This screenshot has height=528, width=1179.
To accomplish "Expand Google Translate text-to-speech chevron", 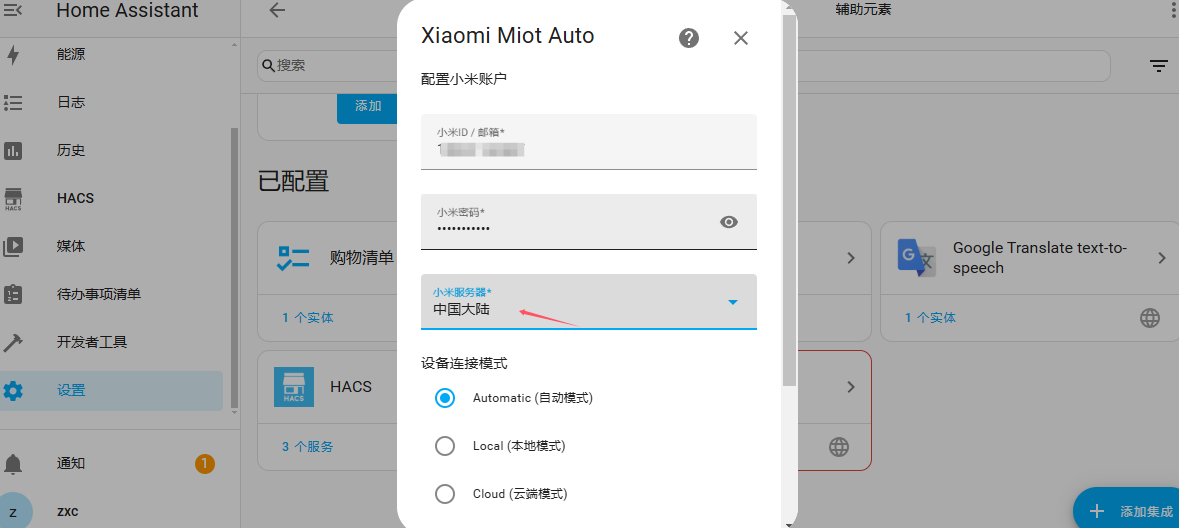I will [1162, 258].
